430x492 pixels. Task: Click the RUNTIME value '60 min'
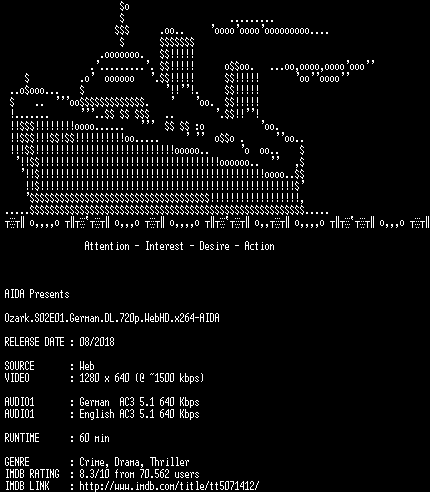click(94, 438)
